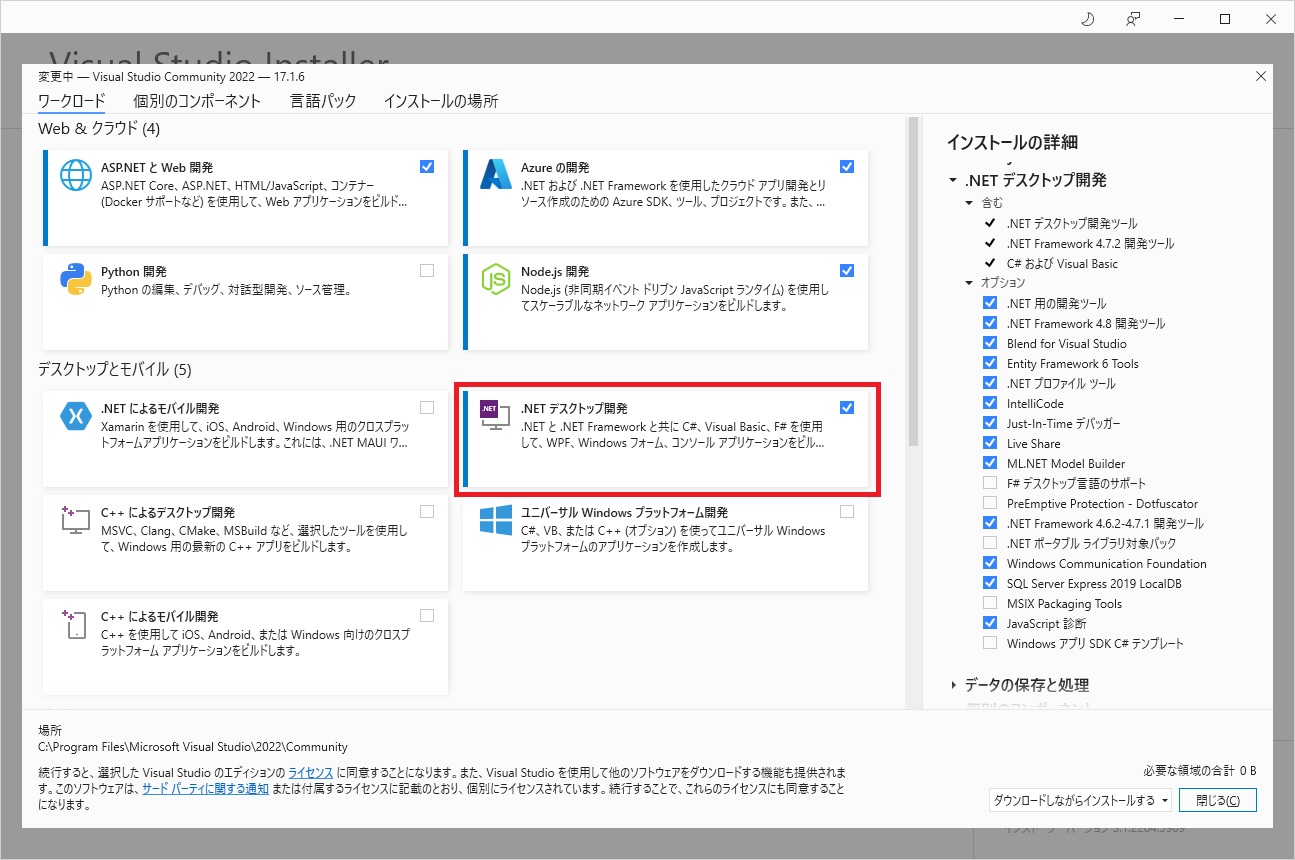Screen dimensions: 1295x860
Task: Uncheck ASP.NET と Web 開発 workload
Action: click(427, 166)
